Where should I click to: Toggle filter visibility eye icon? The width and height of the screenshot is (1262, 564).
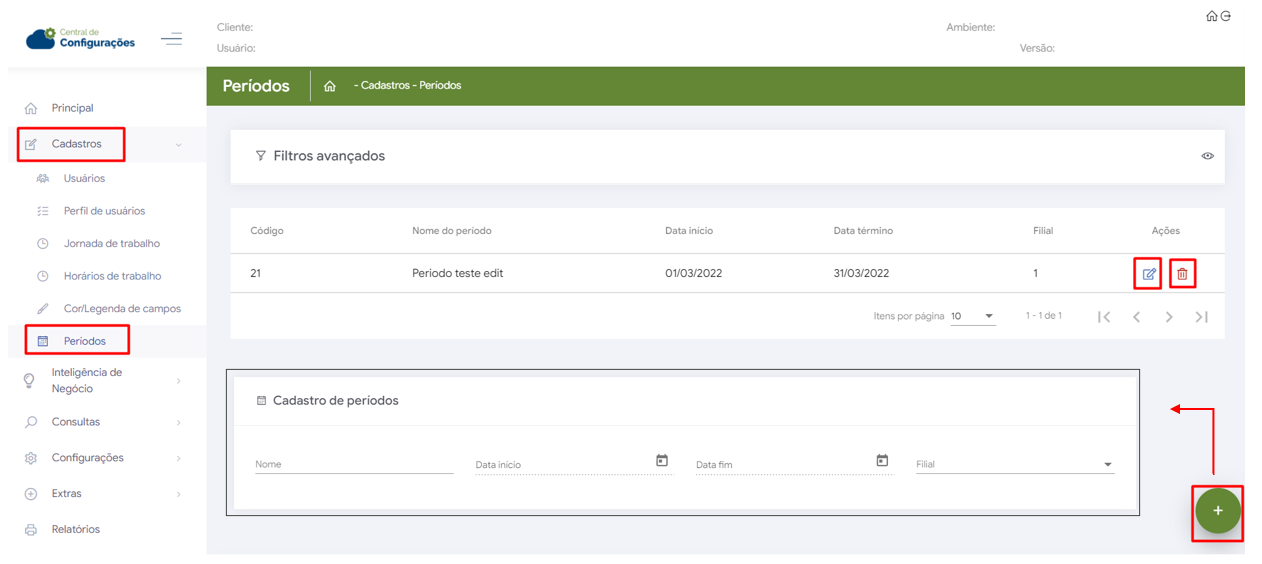(x=1208, y=156)
